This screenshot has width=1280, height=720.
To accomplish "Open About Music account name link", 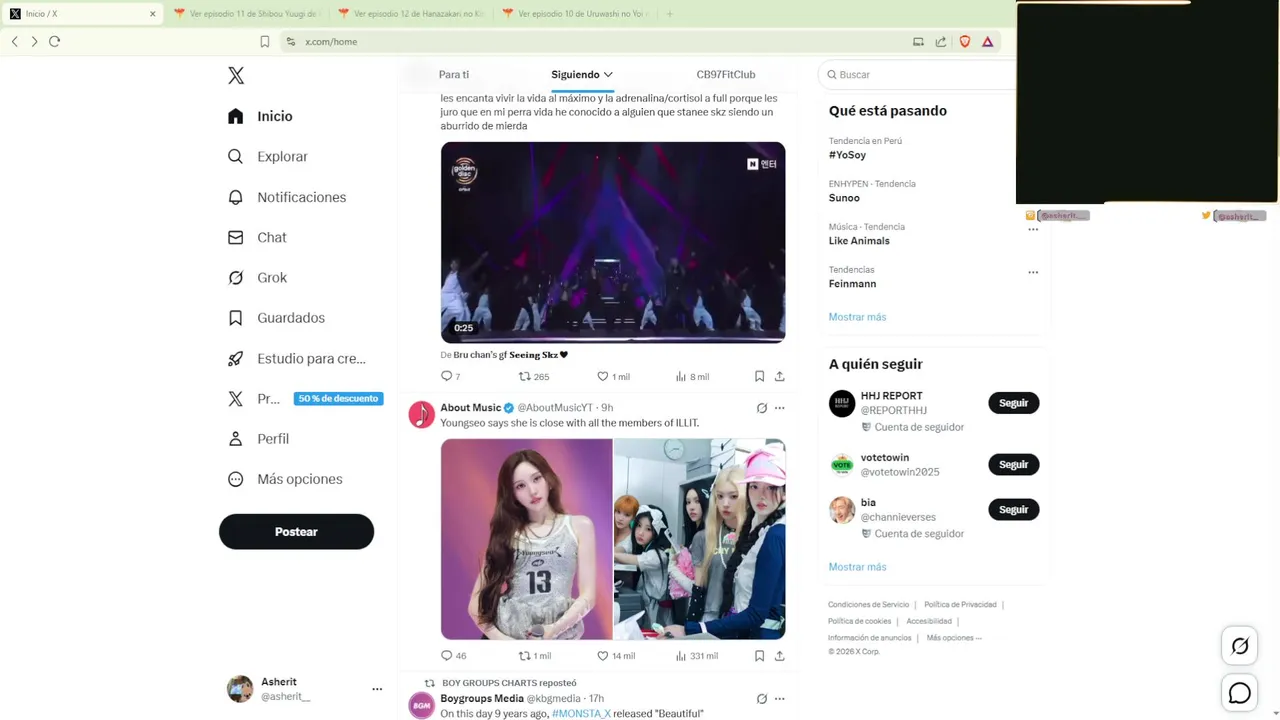I will (471, 408).
